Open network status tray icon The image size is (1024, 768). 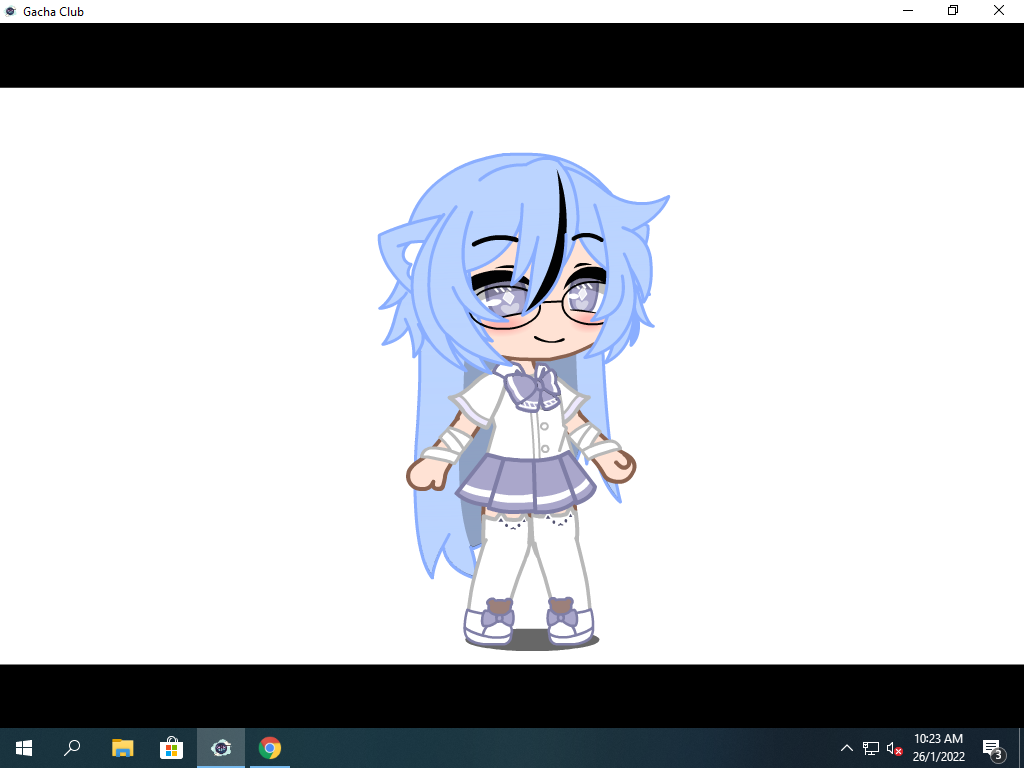pyautogui.click(x=871, y=748)
